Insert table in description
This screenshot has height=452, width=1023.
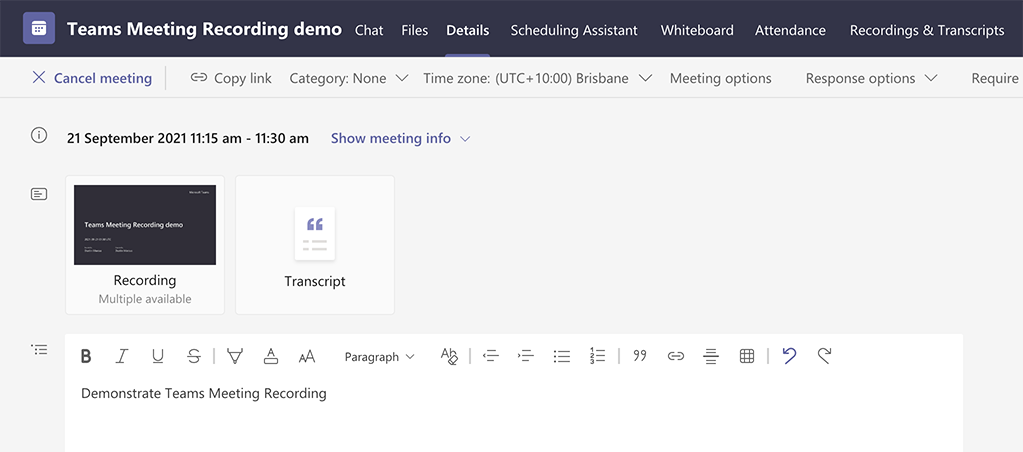(x=747, y=356)
